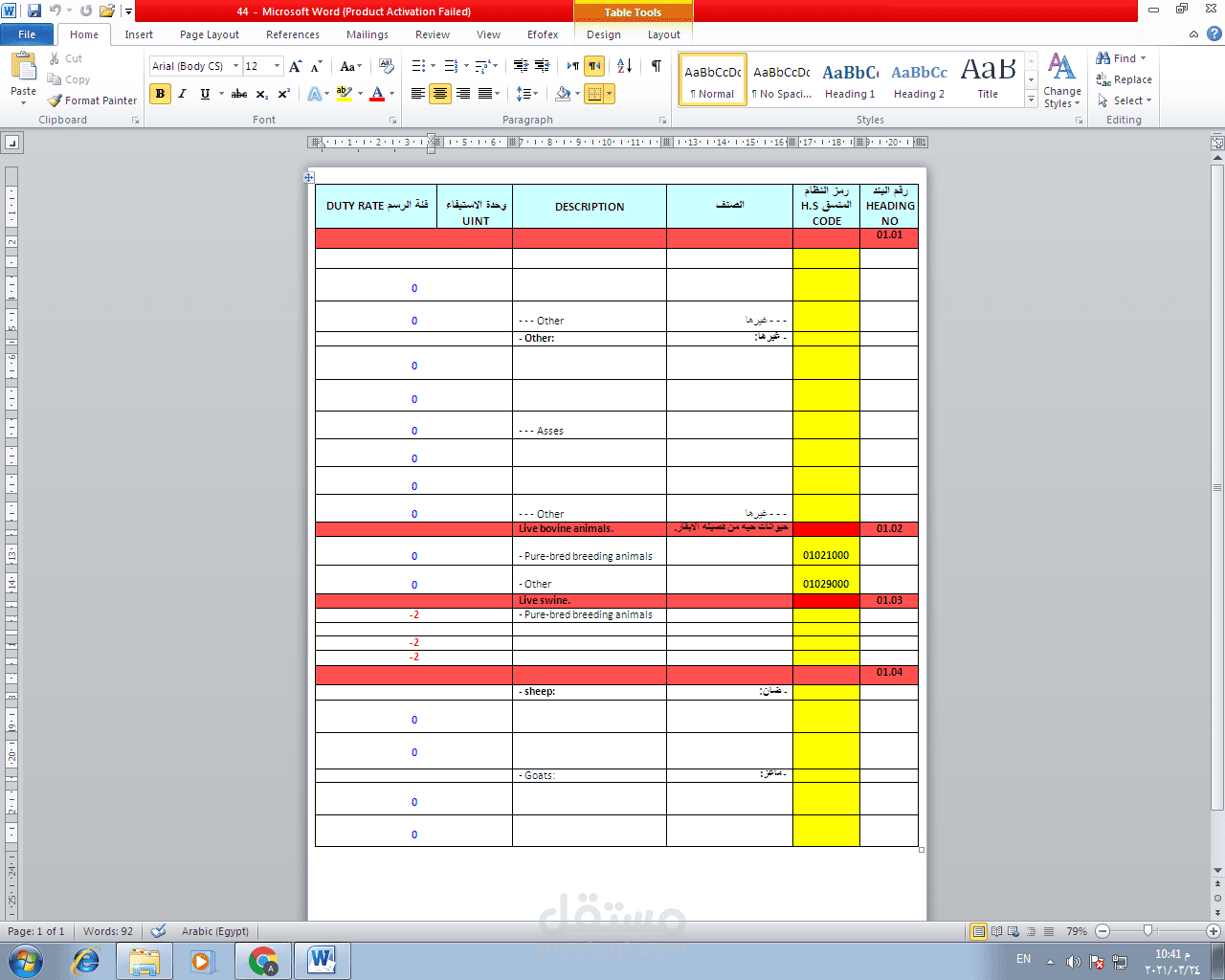Open the multilevel list menu

486,66
